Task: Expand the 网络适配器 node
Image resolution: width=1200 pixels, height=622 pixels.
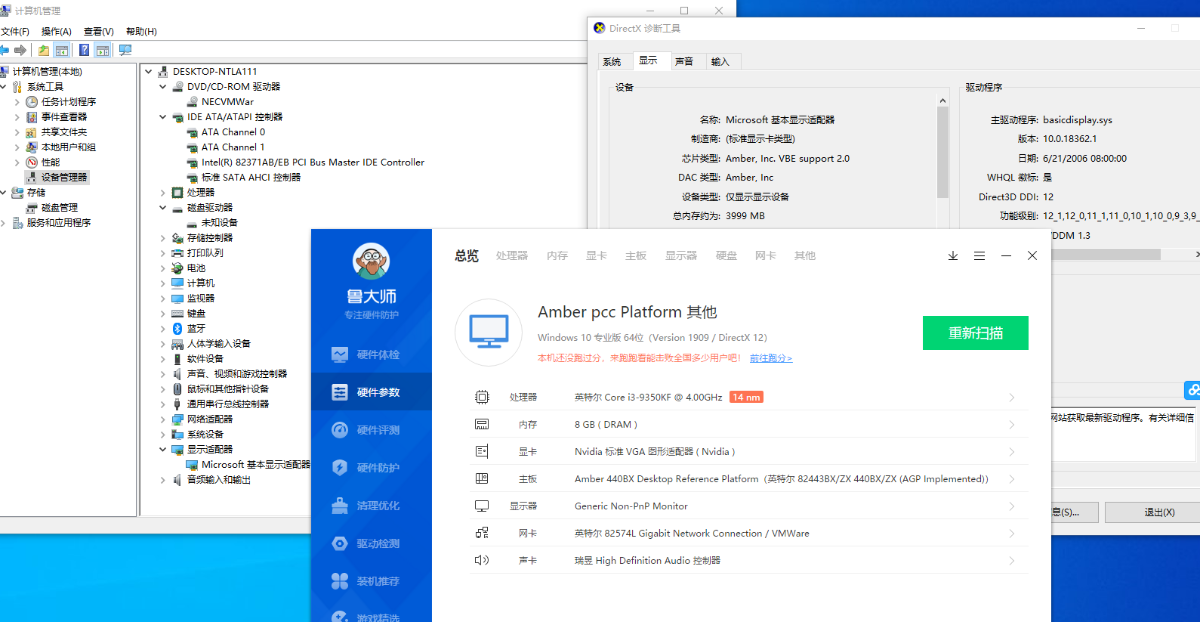Action: click(x=163, y=419)
